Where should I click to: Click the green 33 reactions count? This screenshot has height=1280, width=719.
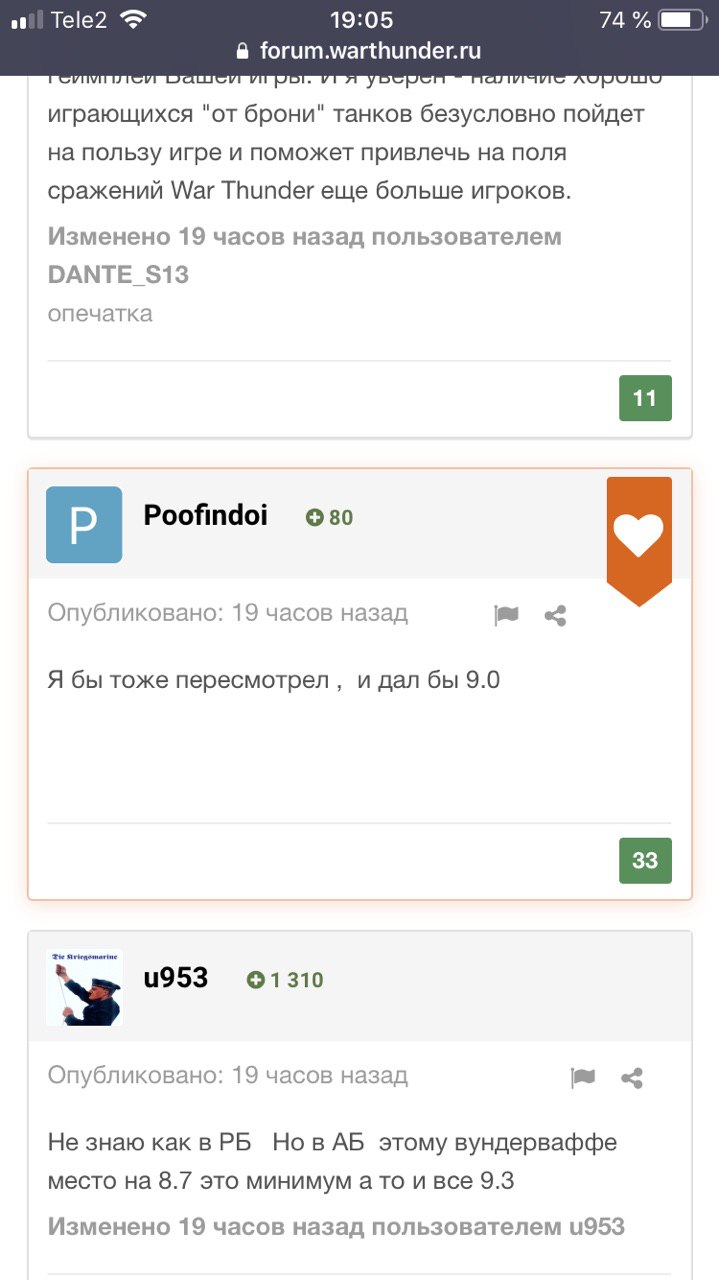click(x=645, y=860)
